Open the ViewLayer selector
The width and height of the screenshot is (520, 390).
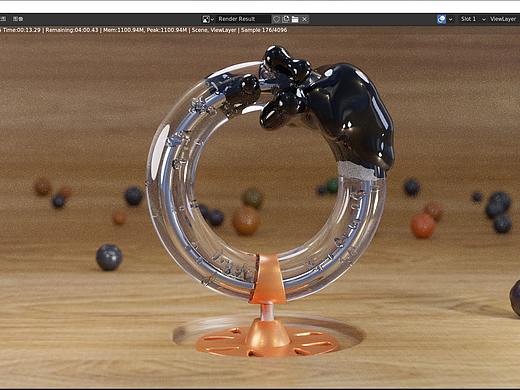pyautogui.click(x=503, y=19)
